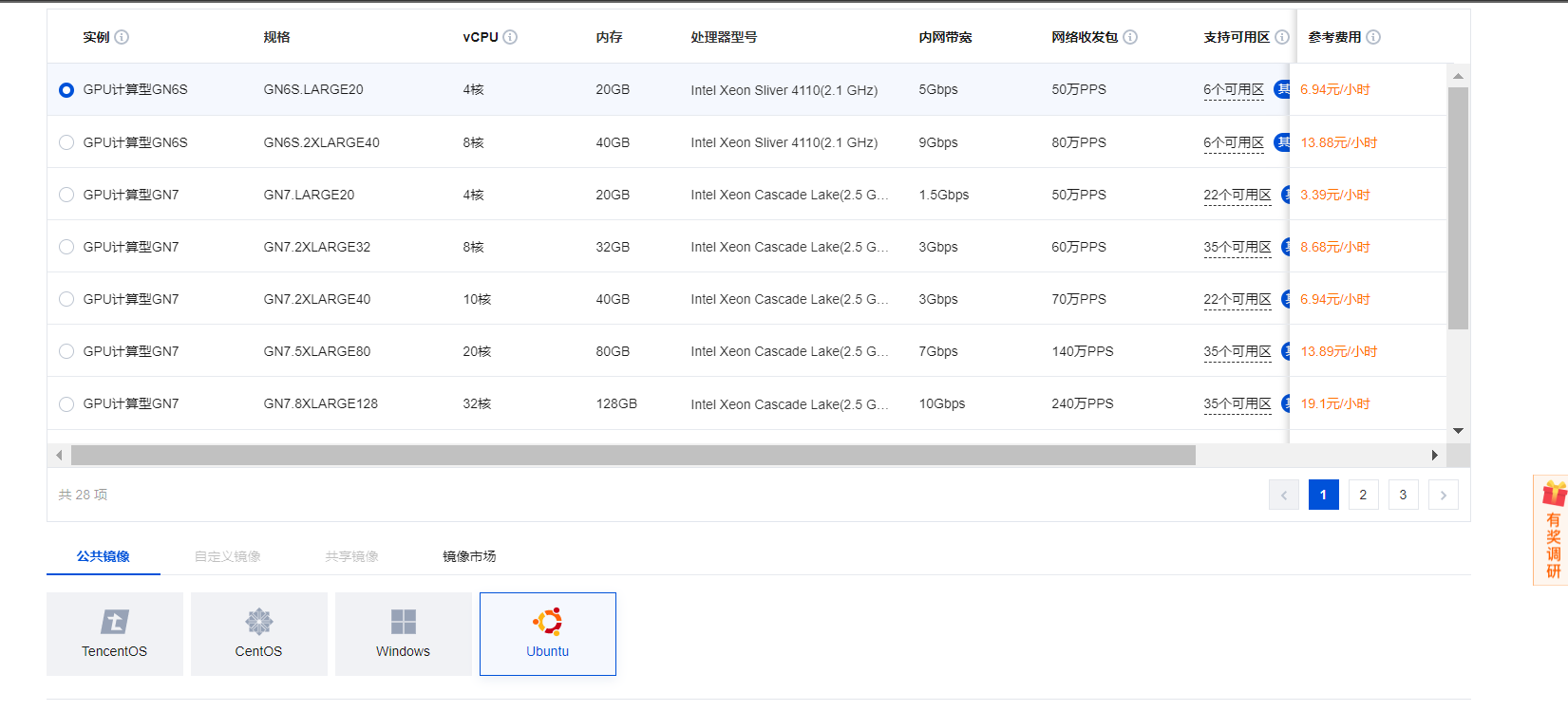
Task: Click blue badge in GN6S.2XLARGE40 row
Action: (1282, 142)
